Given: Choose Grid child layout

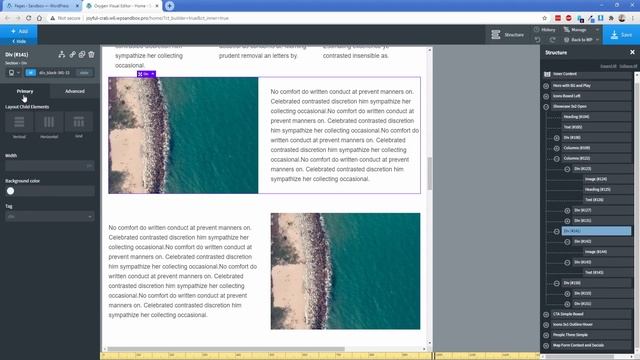Looking at the screenshot, I should [79, 122].
